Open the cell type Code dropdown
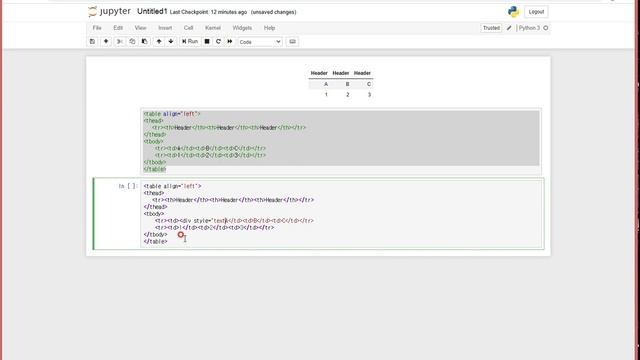 (x=260, y=42)
